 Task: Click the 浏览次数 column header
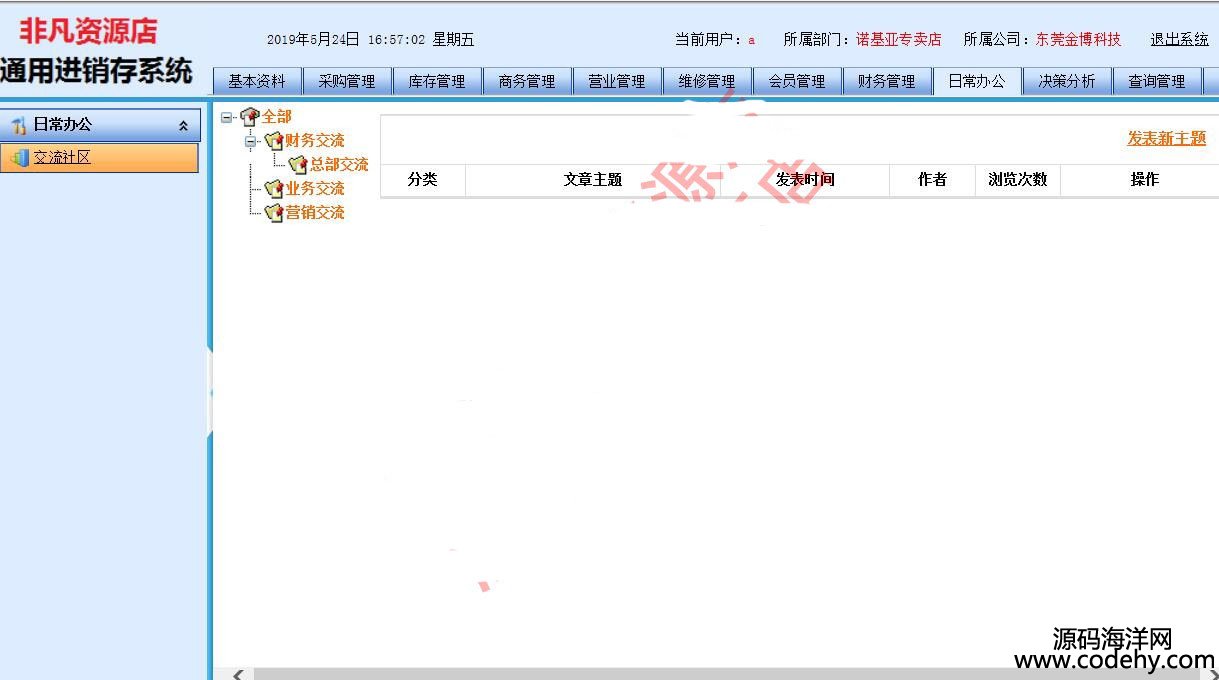[x=1018, y=180]
